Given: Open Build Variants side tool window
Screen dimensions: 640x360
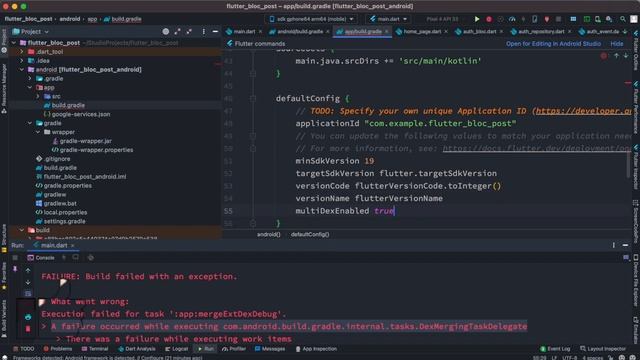Looking at the screenshot, I should (x=4, y=319).
